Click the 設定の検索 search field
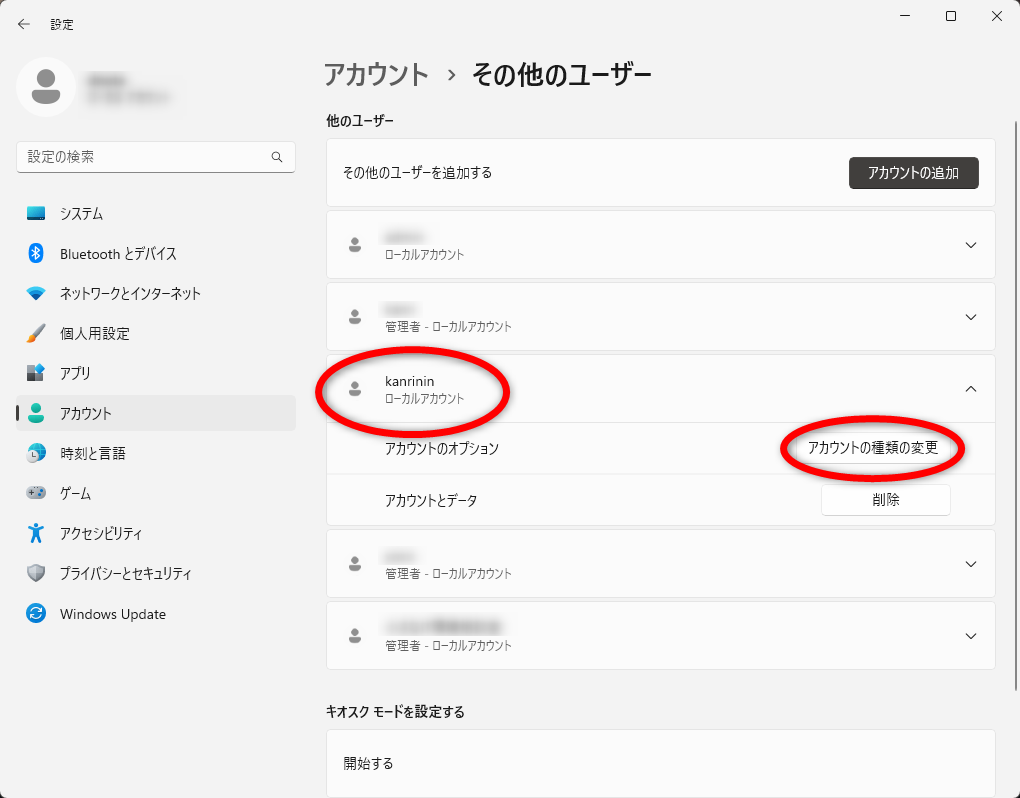Screen dimensions: 1020x798 coord(145,157)
